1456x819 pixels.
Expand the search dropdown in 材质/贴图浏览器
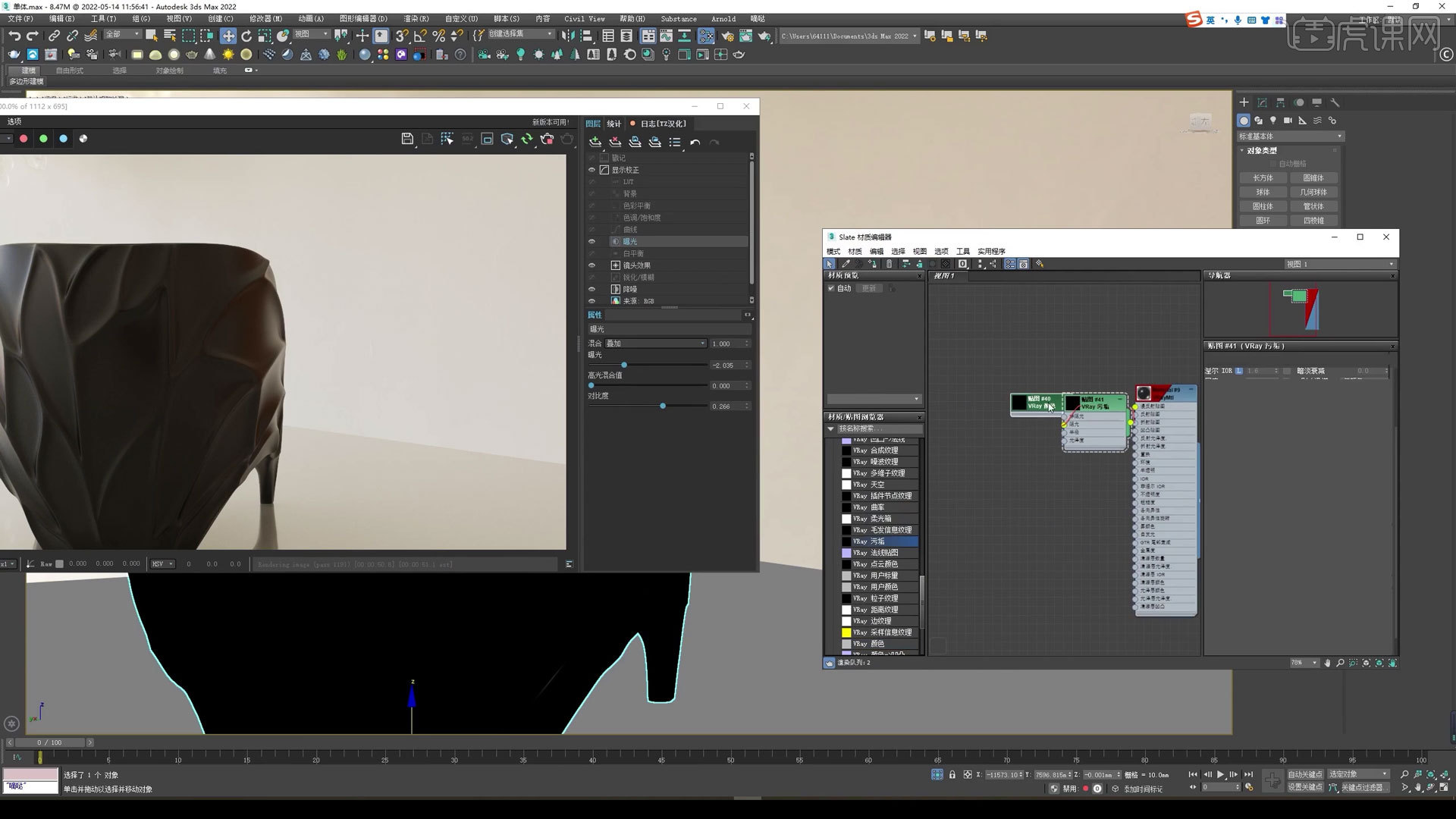[830, 428]
